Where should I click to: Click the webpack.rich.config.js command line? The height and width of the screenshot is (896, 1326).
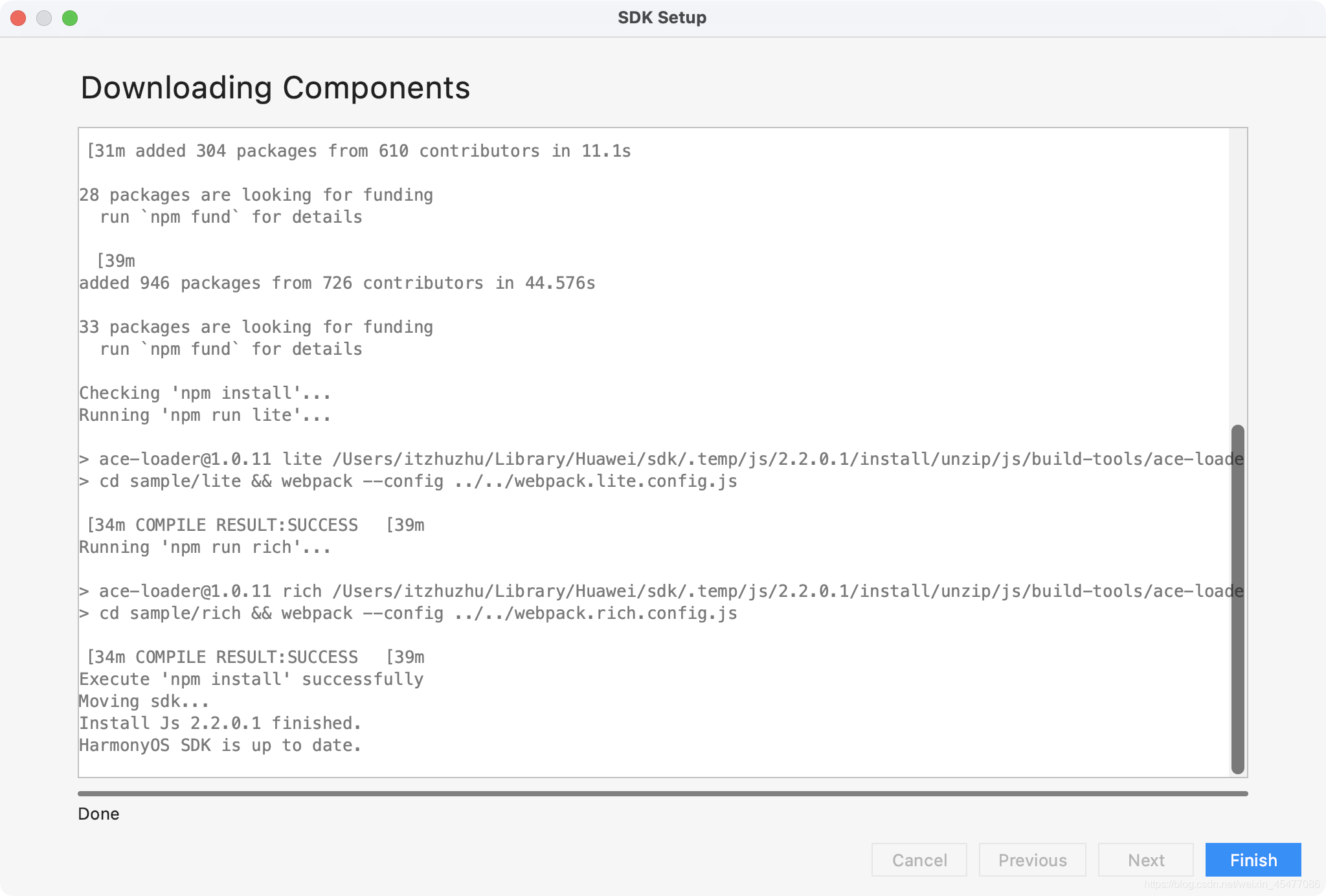click(x=408, y=613)
